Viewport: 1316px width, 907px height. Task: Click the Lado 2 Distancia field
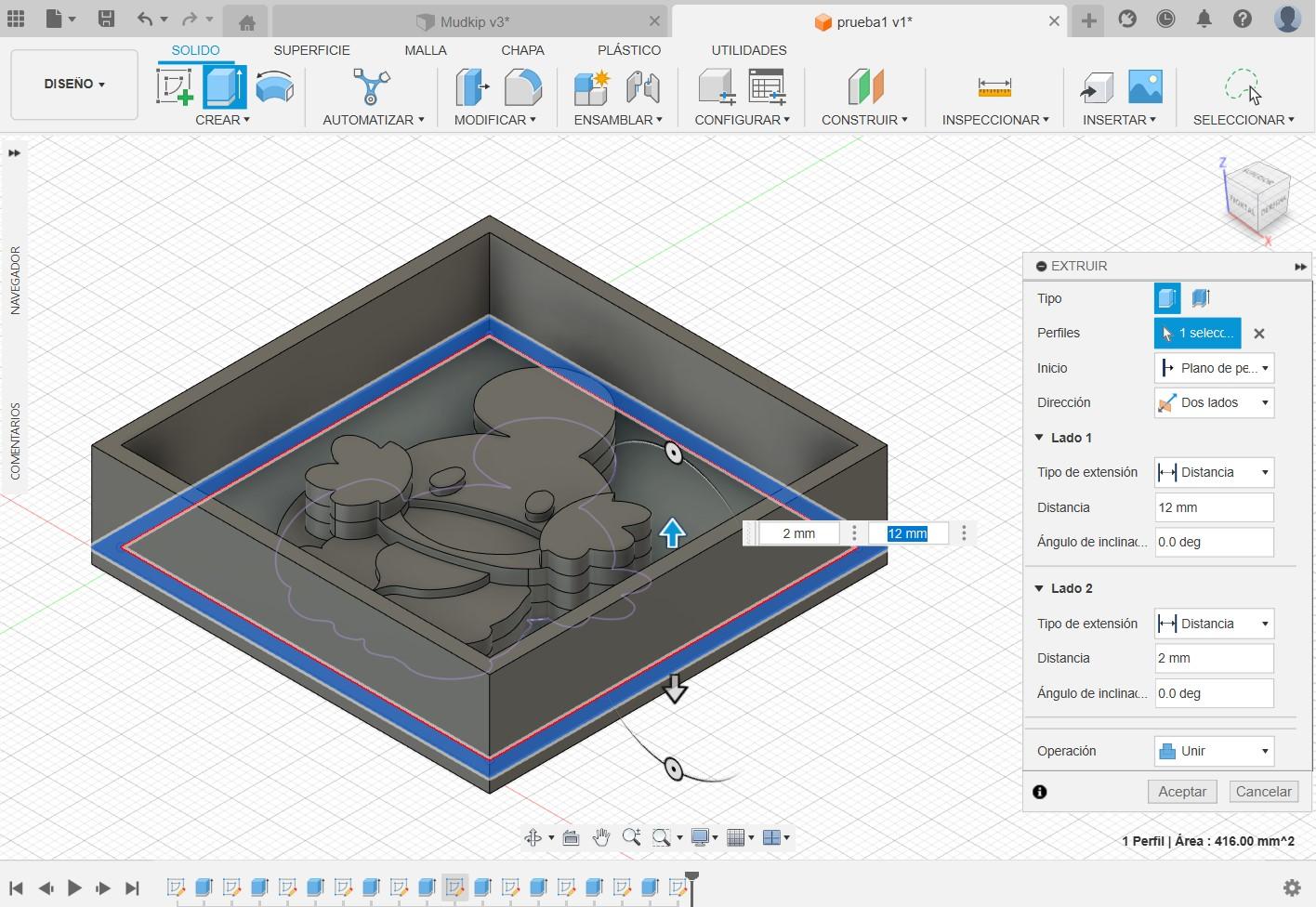pos(1214,658)
